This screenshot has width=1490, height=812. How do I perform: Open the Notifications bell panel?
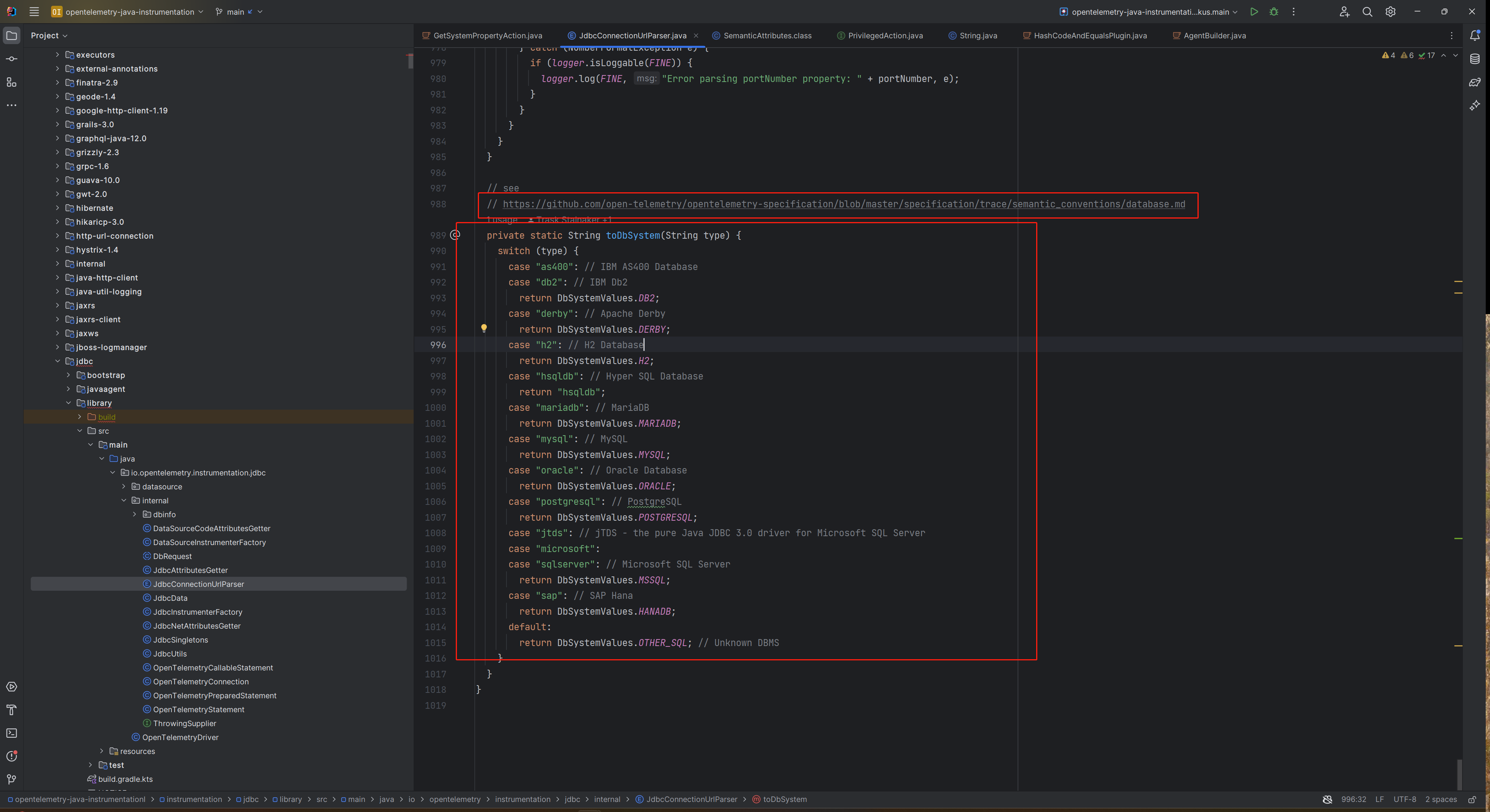click(1476, 35)
